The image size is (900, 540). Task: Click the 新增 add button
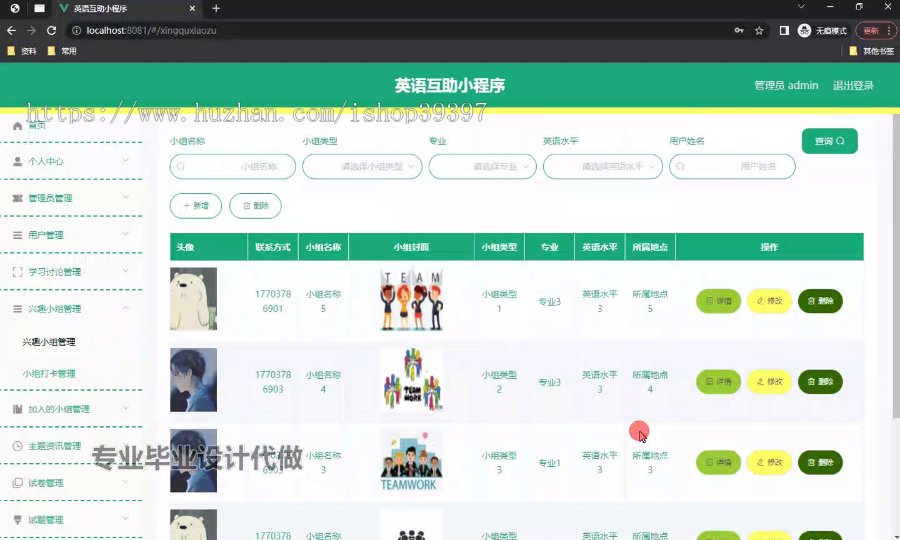point(196,205)
